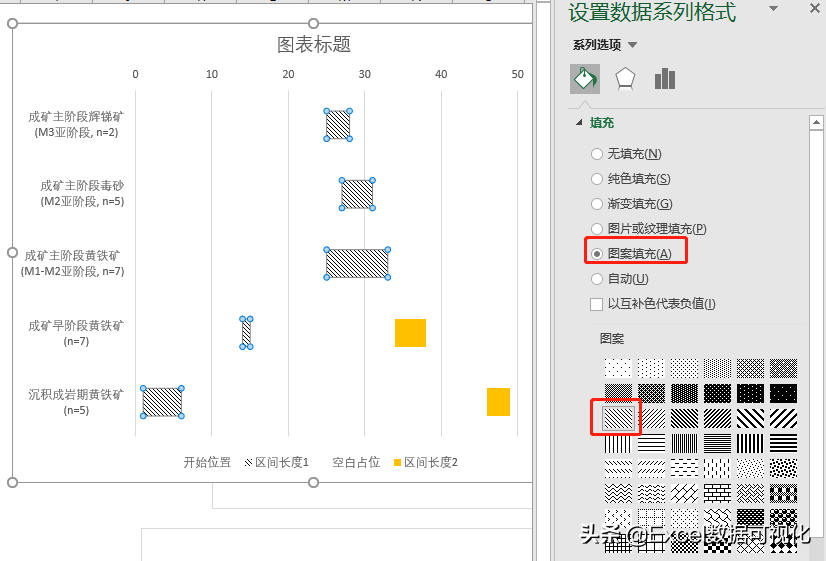This screenshot has height=561, width=826.
Task: Click the axis label 成矿主阶段辉锑矿 (M3亚阶段, n=2)
Action: coord(76,125)
